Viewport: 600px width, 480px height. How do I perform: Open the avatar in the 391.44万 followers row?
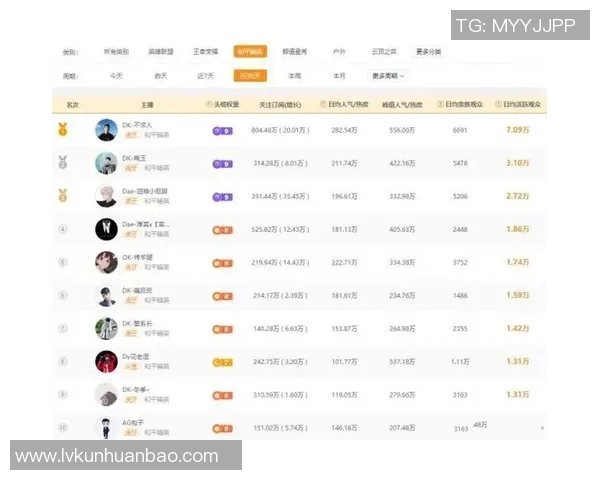point(106,196)
